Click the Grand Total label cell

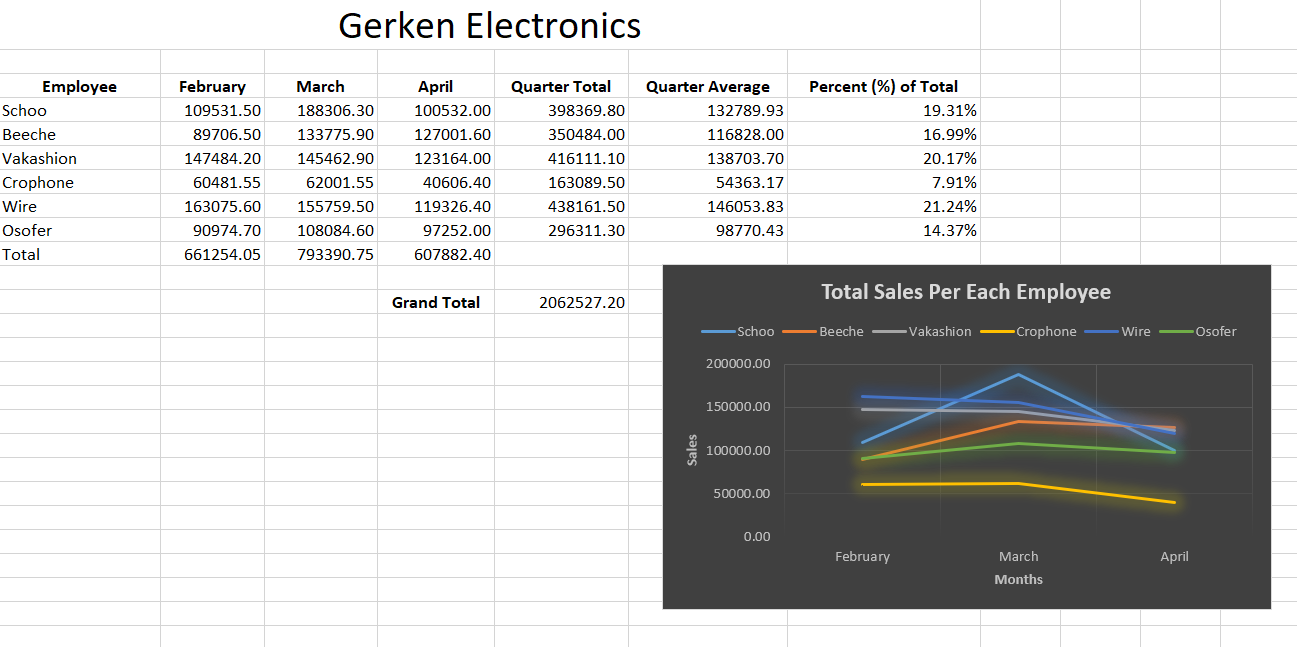pos(435,303)
